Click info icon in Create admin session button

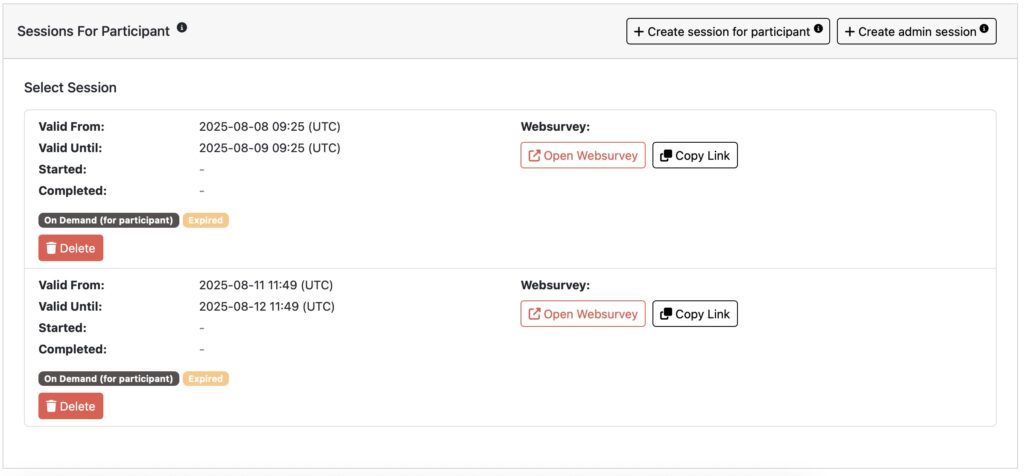pyautogui.click(x=985, y=31)
